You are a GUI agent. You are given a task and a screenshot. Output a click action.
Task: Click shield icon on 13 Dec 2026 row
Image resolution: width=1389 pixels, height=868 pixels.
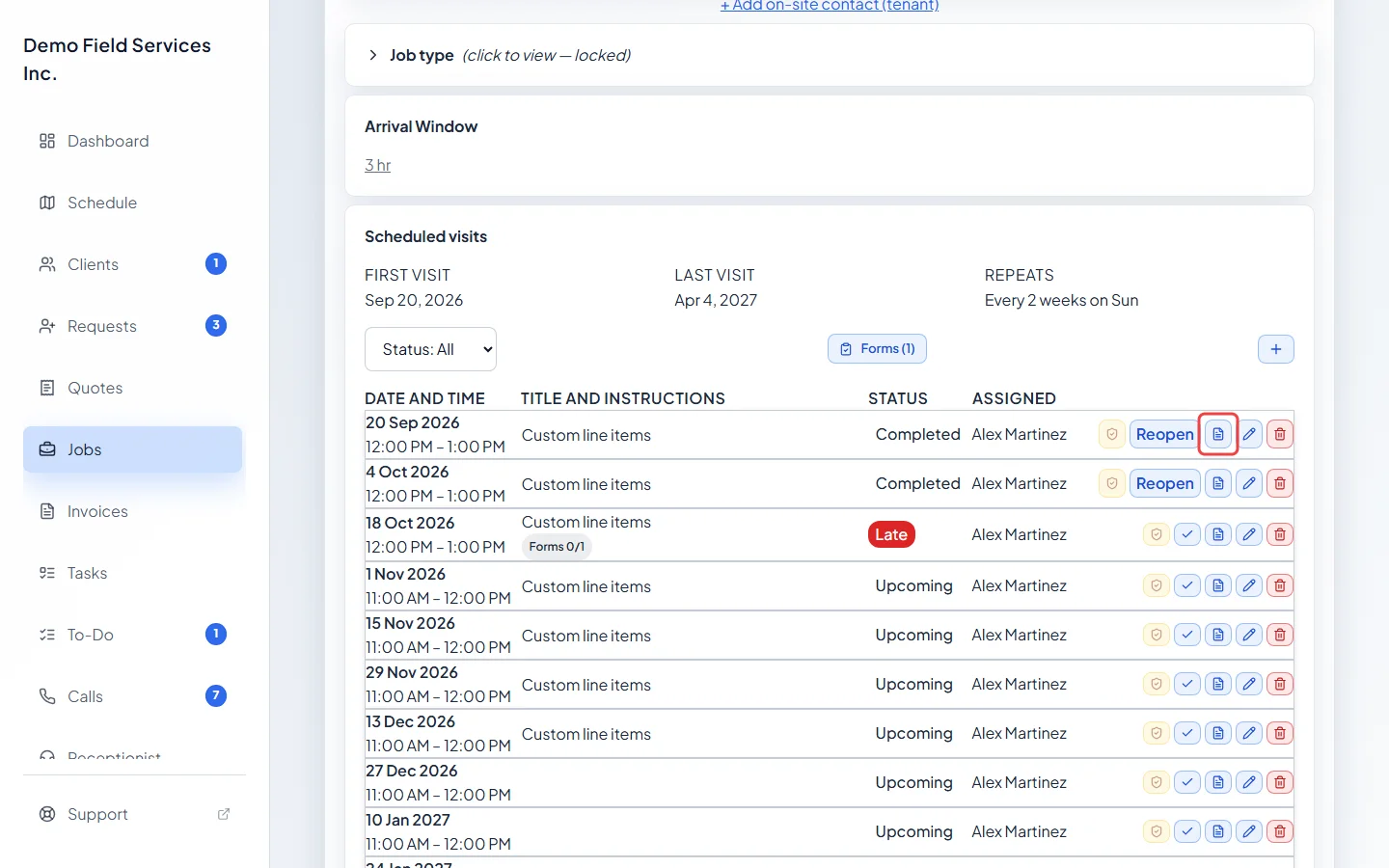[x=1157, y=733]
